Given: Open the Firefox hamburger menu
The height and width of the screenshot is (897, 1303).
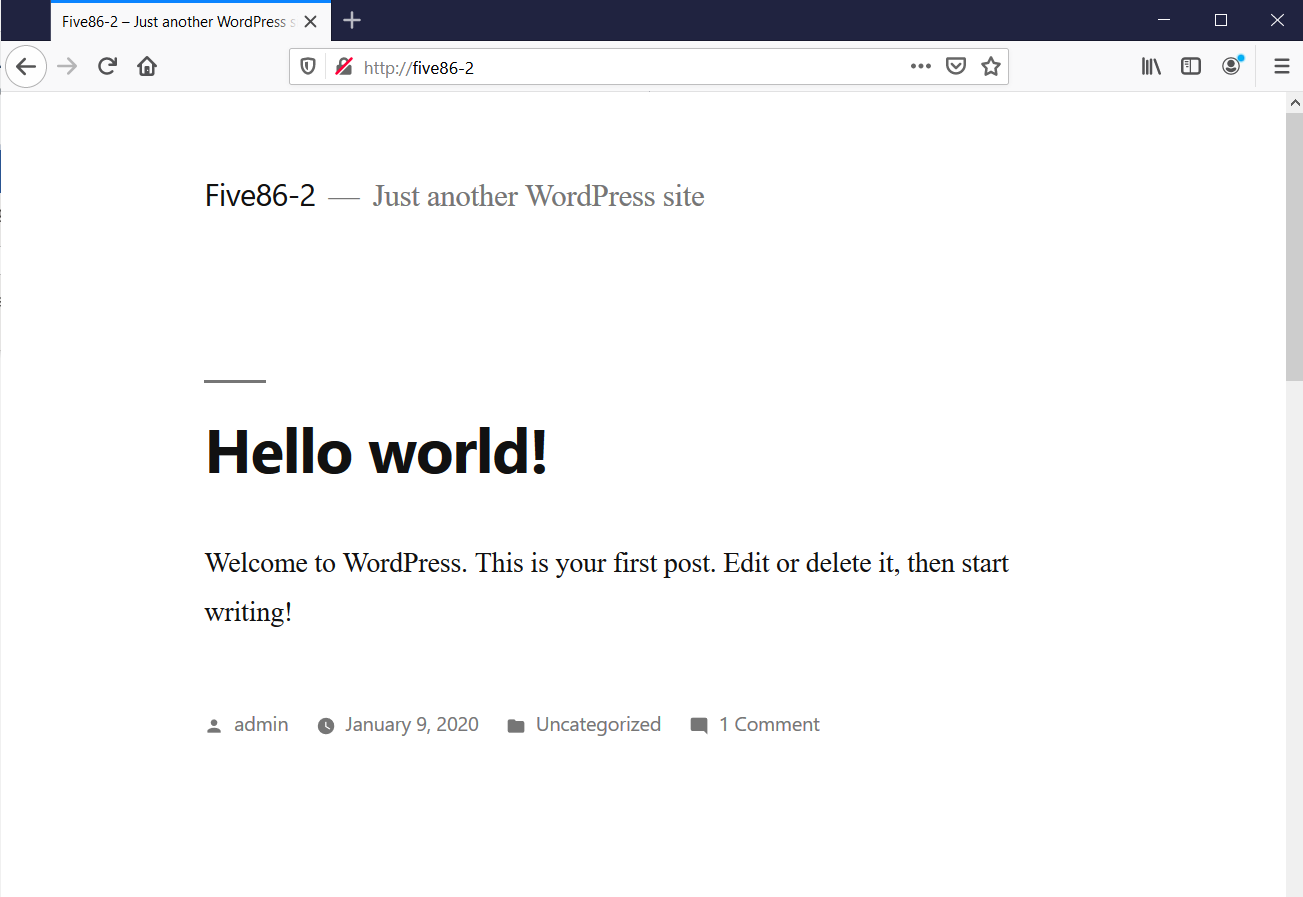Looking at the screenshot, I should 1281,67.
